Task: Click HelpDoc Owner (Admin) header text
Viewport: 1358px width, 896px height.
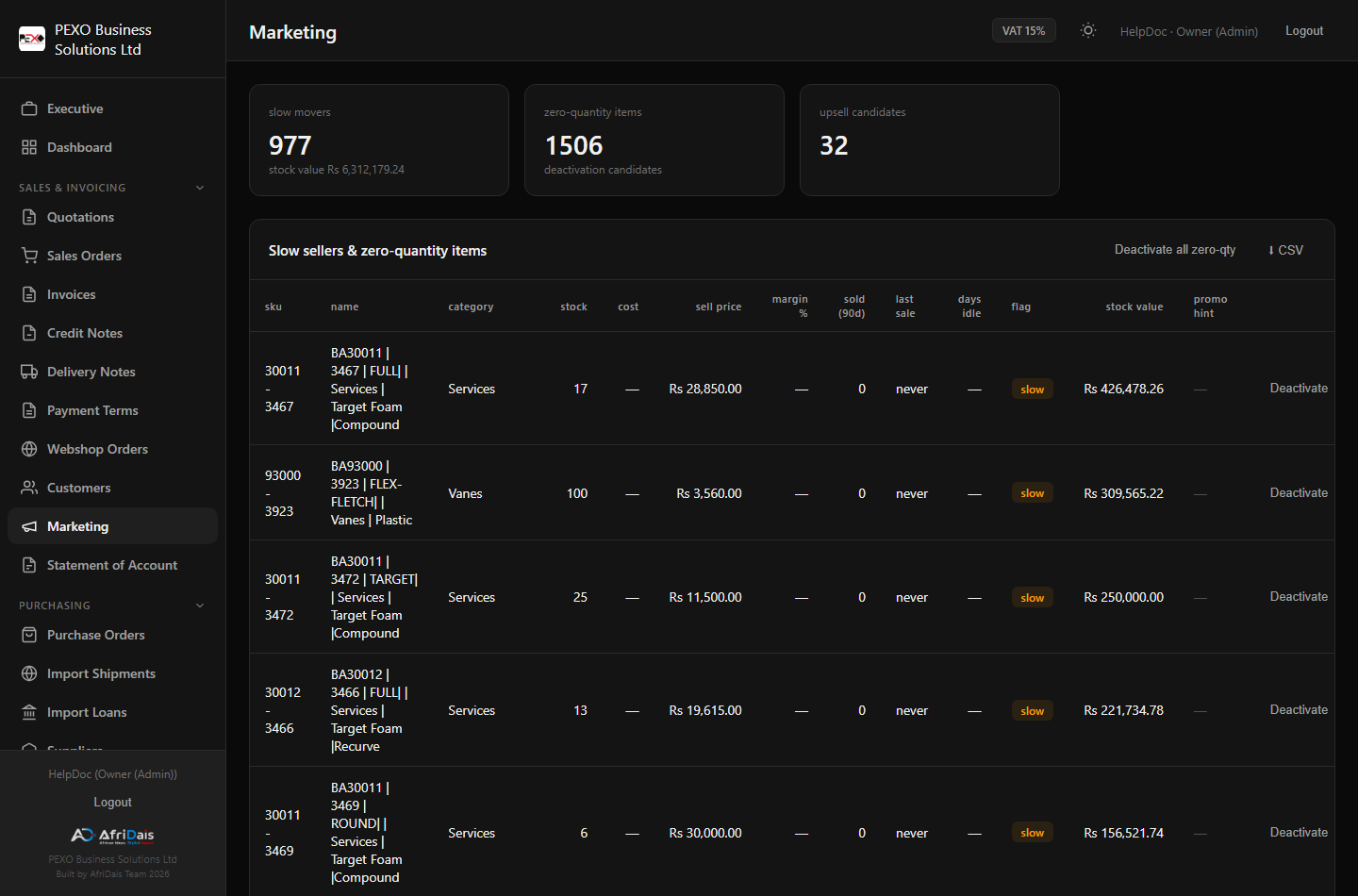Action: pos(1189,31)
